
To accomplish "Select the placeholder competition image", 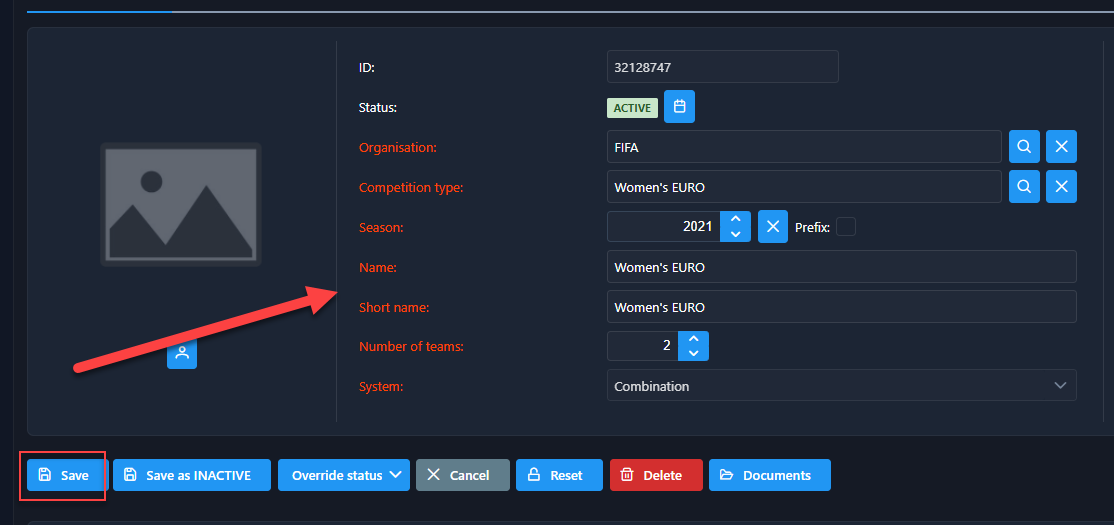I will (181, 204).
